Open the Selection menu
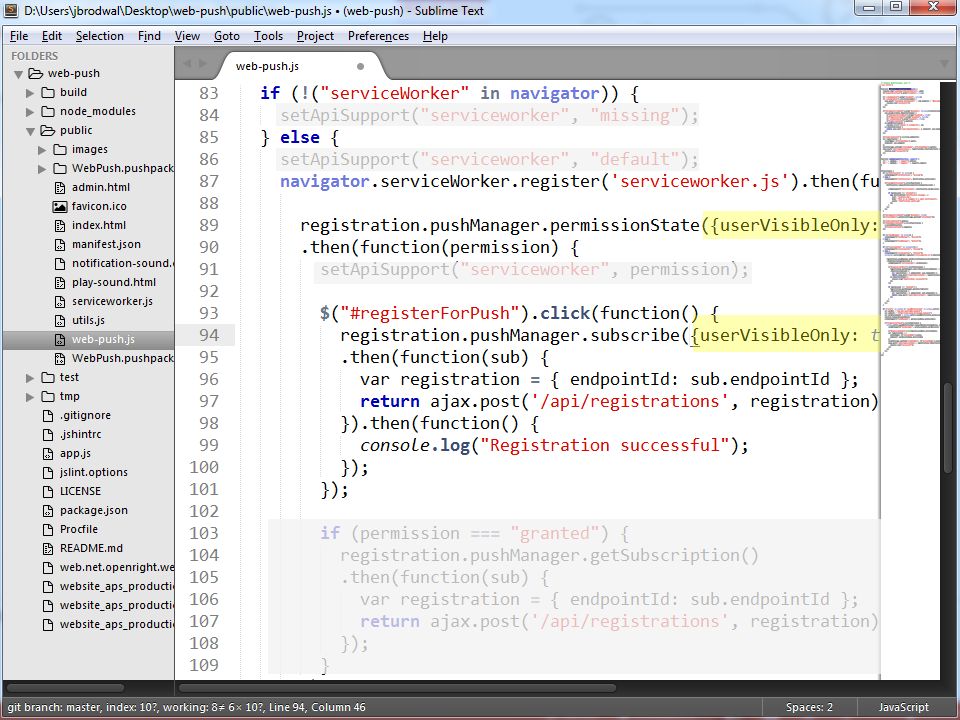The image size is (960, 720). pyautogui.click(x=100, y=36)
